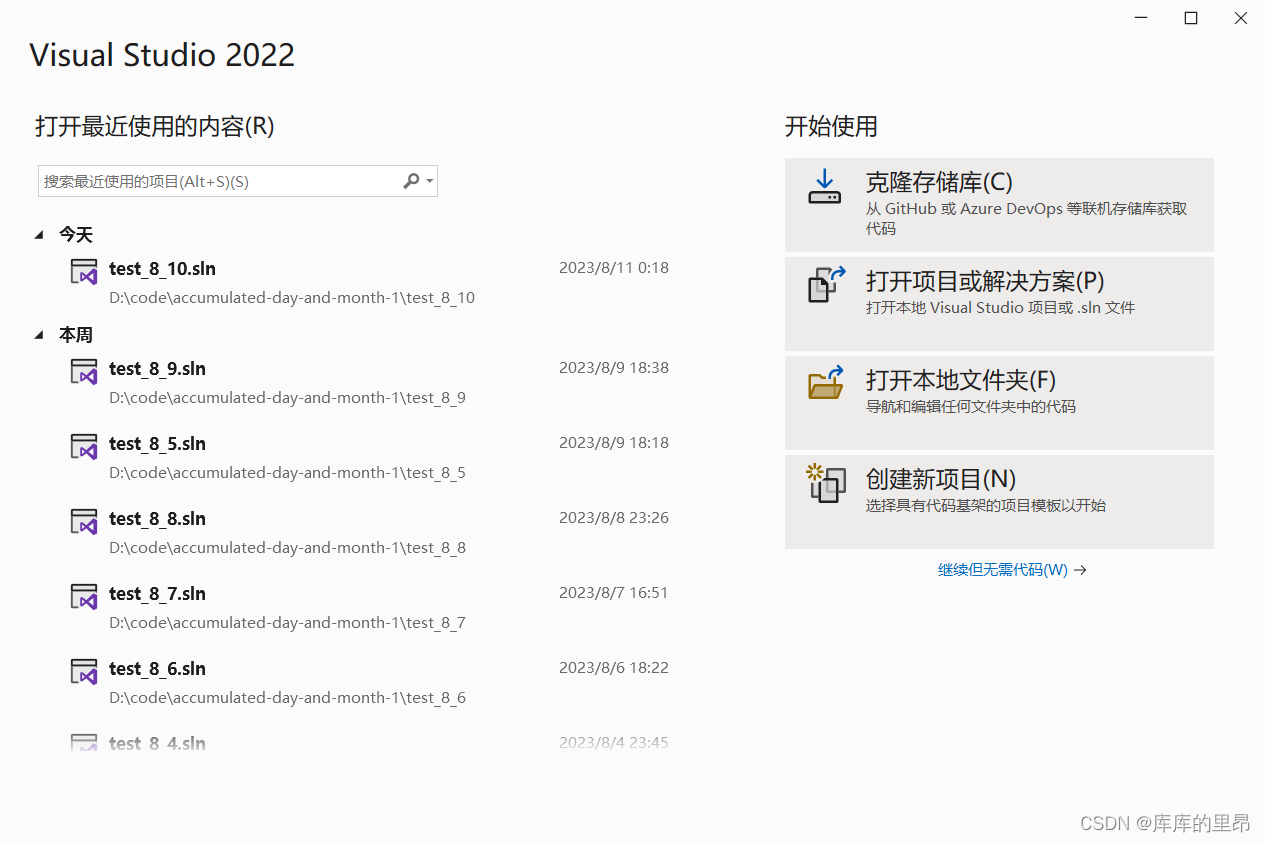1265x842 pixels.
Task: Click the test_8_10.sln solution icon
Action: click(x=84, y=271)
